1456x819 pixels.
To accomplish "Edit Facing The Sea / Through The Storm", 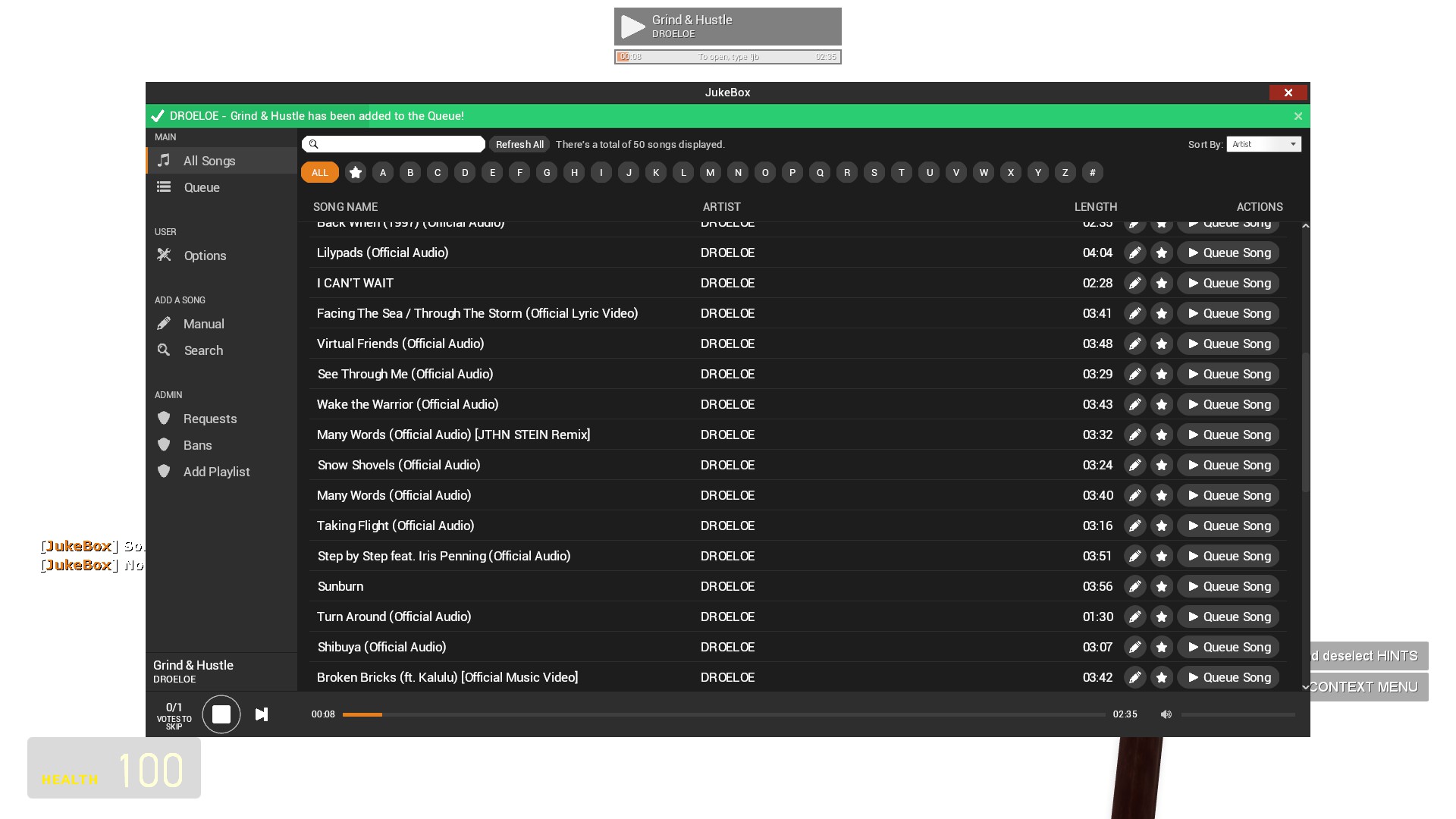I will click(x=1134, y=313).
